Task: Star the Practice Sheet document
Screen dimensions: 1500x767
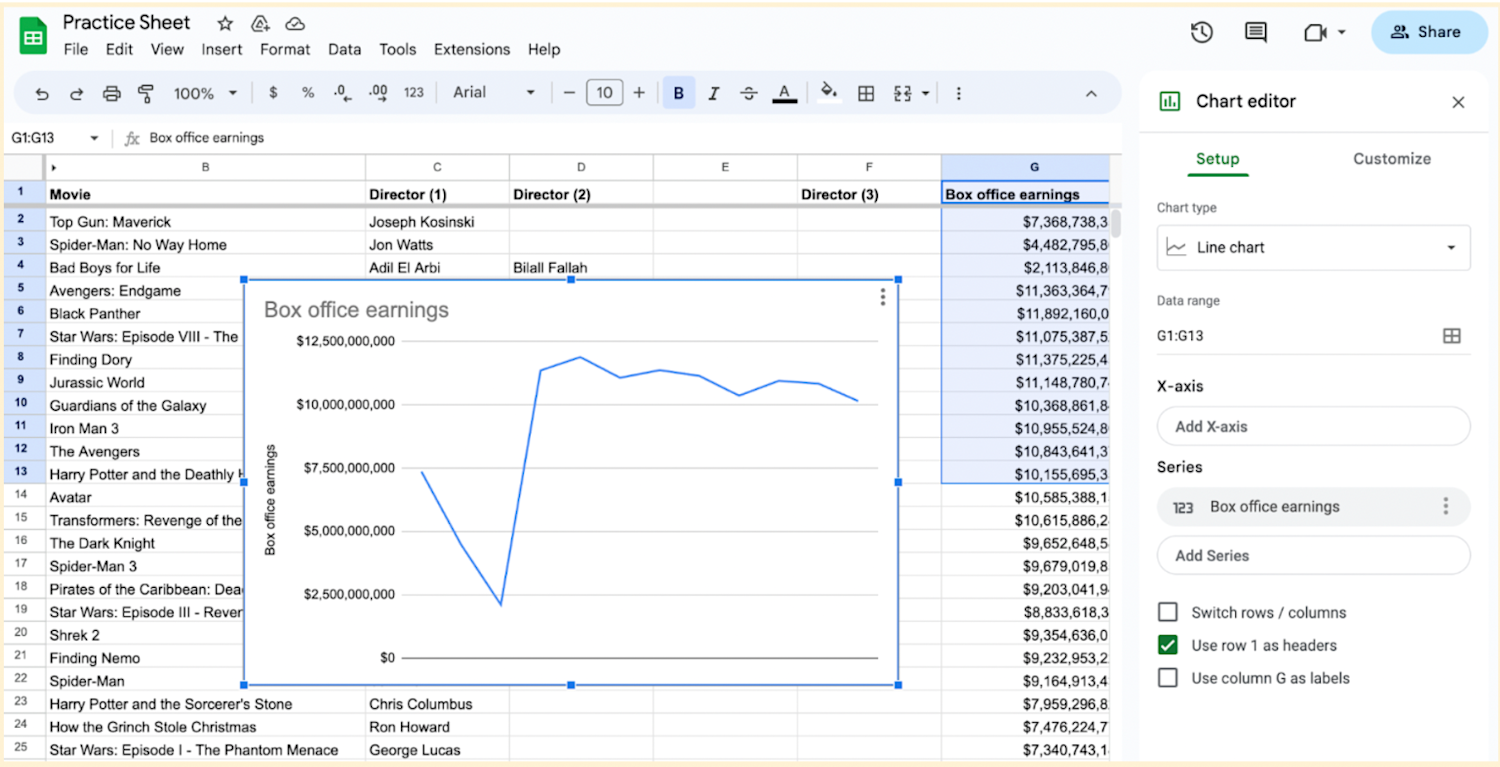Action: (225, 23)
